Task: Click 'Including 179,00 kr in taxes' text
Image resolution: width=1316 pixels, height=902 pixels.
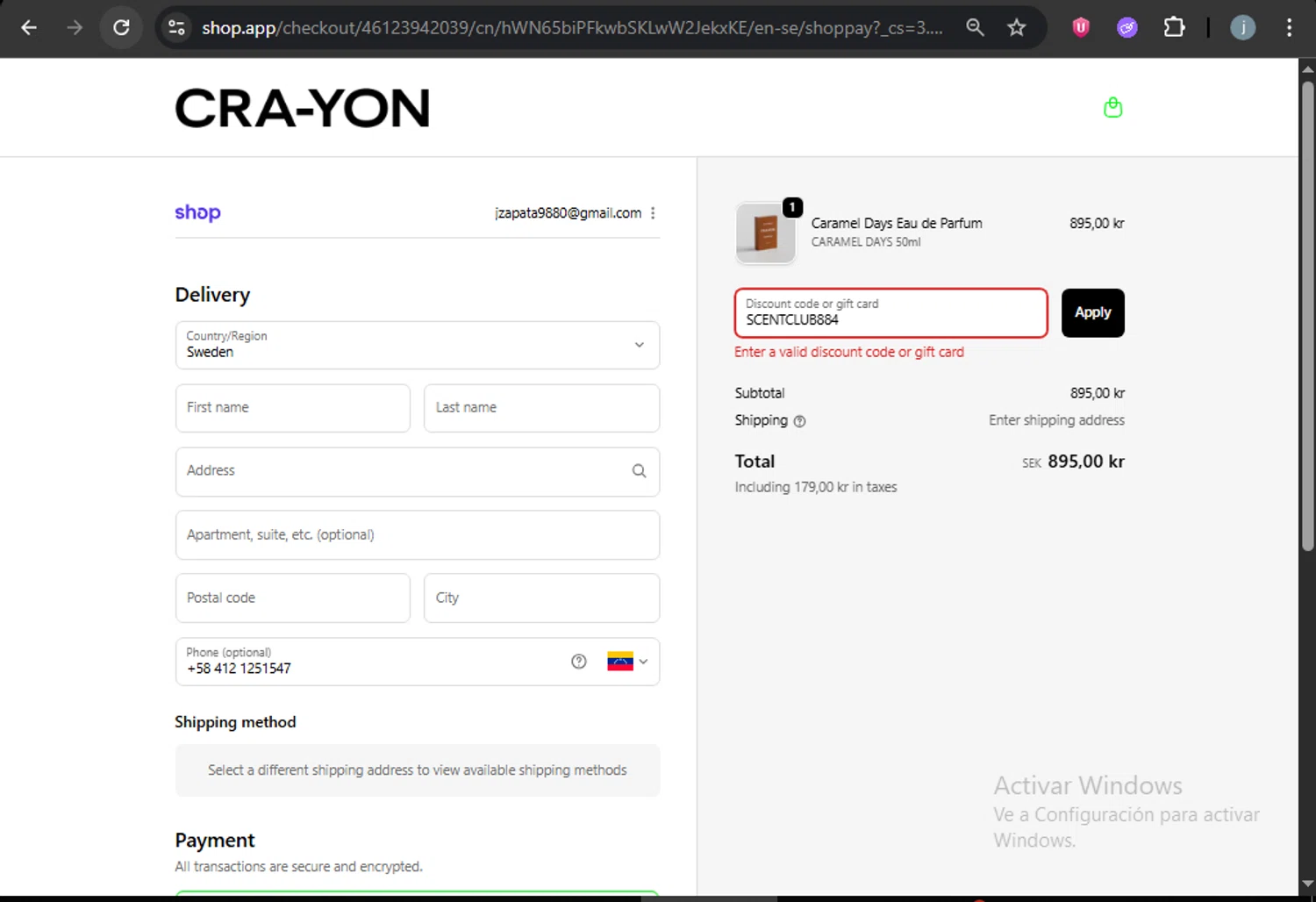Action: pos(816,487)
